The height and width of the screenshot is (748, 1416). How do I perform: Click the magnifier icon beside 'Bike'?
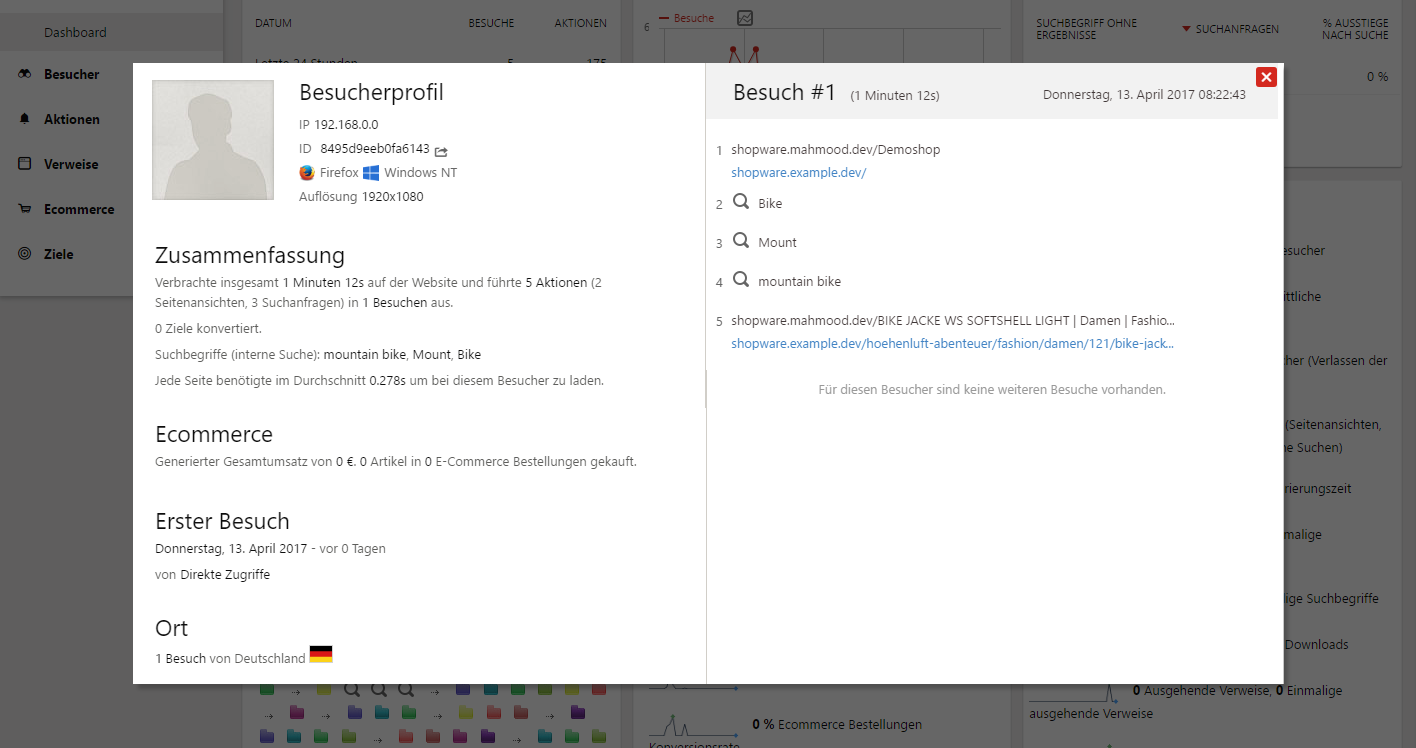pyautogui.click(x=741, y=201)
